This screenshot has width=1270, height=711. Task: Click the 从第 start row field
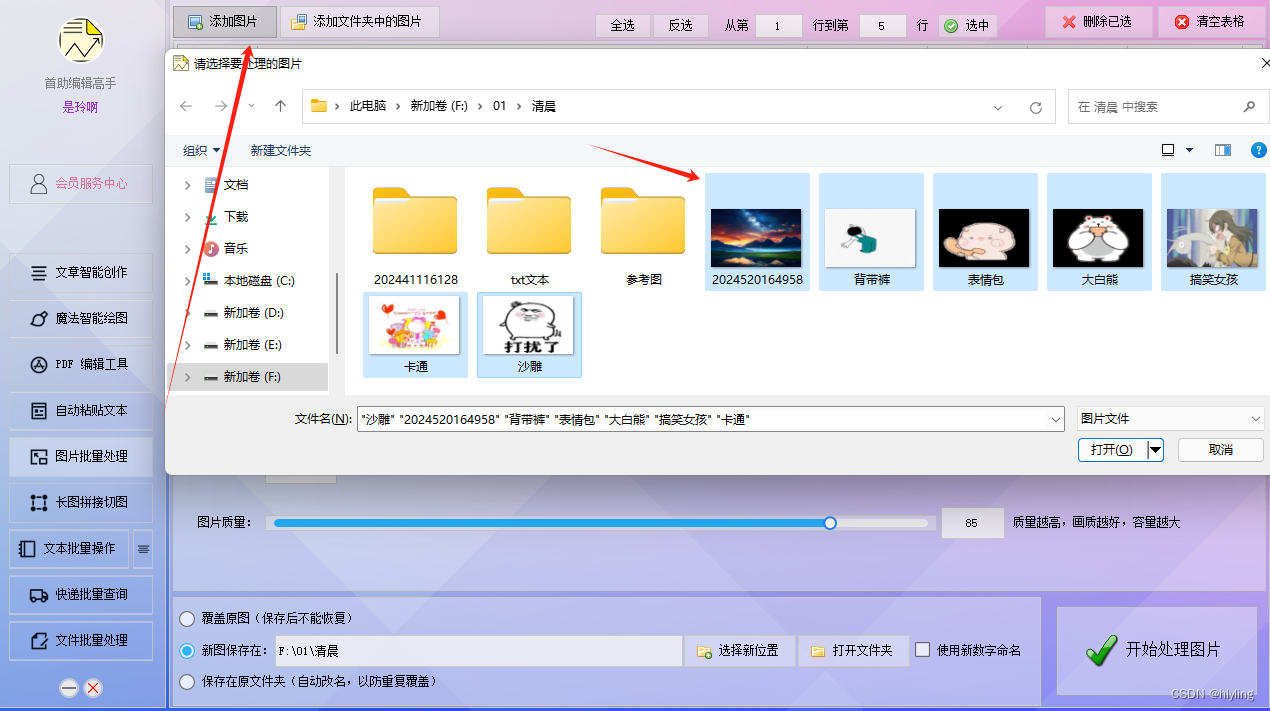(778, 25)
